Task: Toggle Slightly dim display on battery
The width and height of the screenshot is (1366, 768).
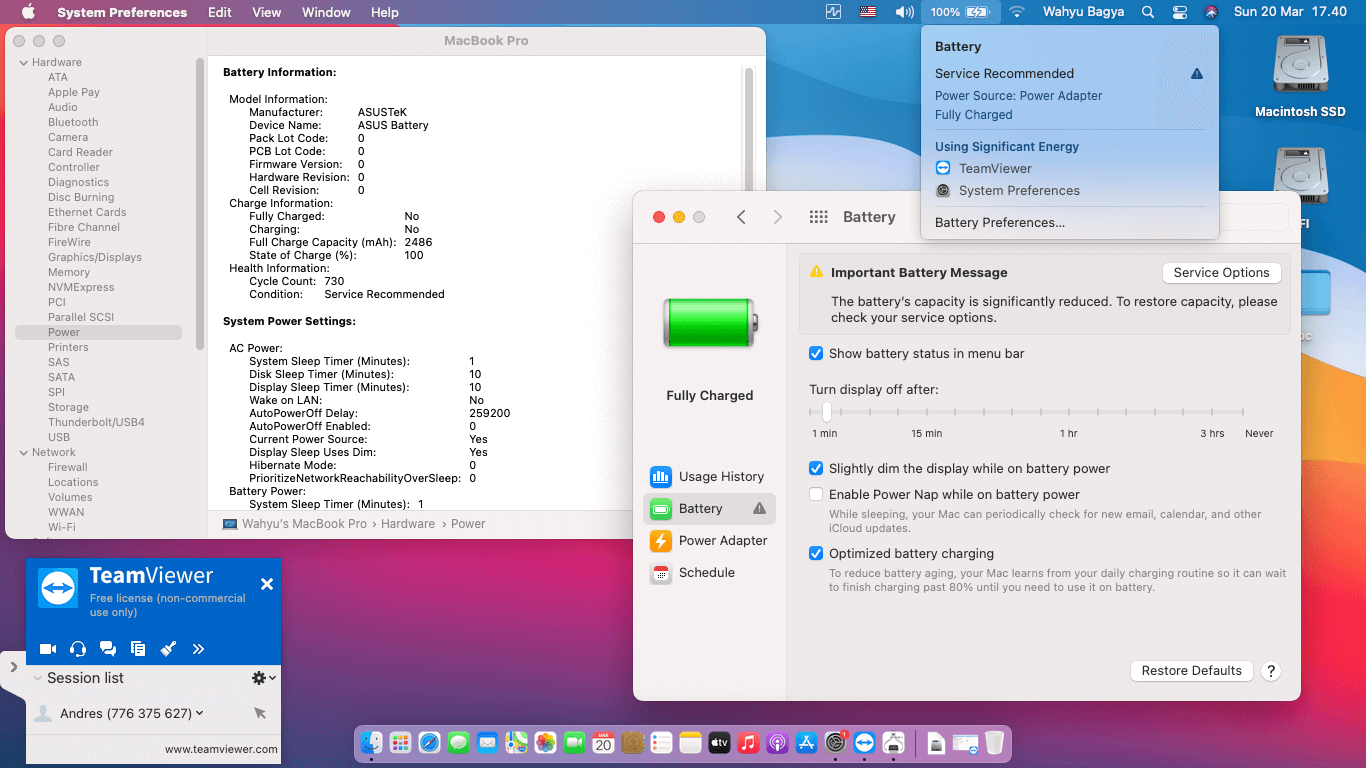Action: pyautogui.click(x=816, y=469)
